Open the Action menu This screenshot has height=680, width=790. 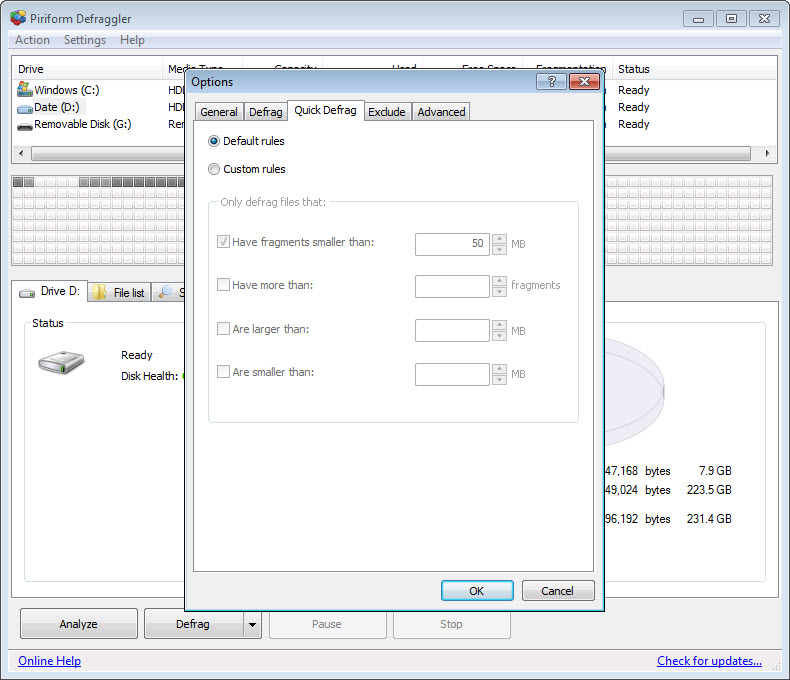(32, 40)
